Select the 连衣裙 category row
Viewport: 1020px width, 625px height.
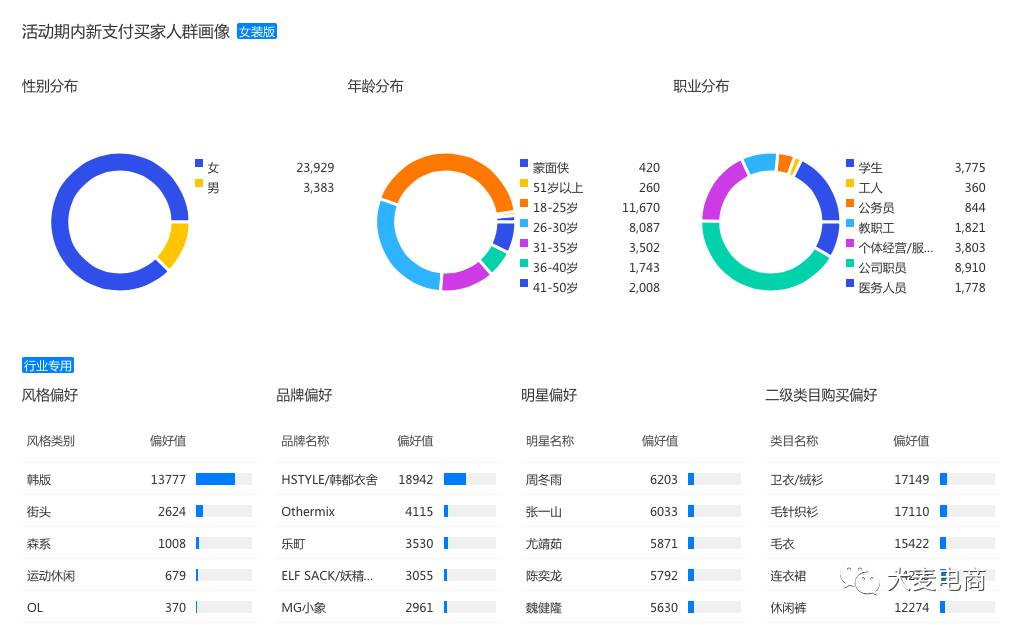tap(882, 575)
